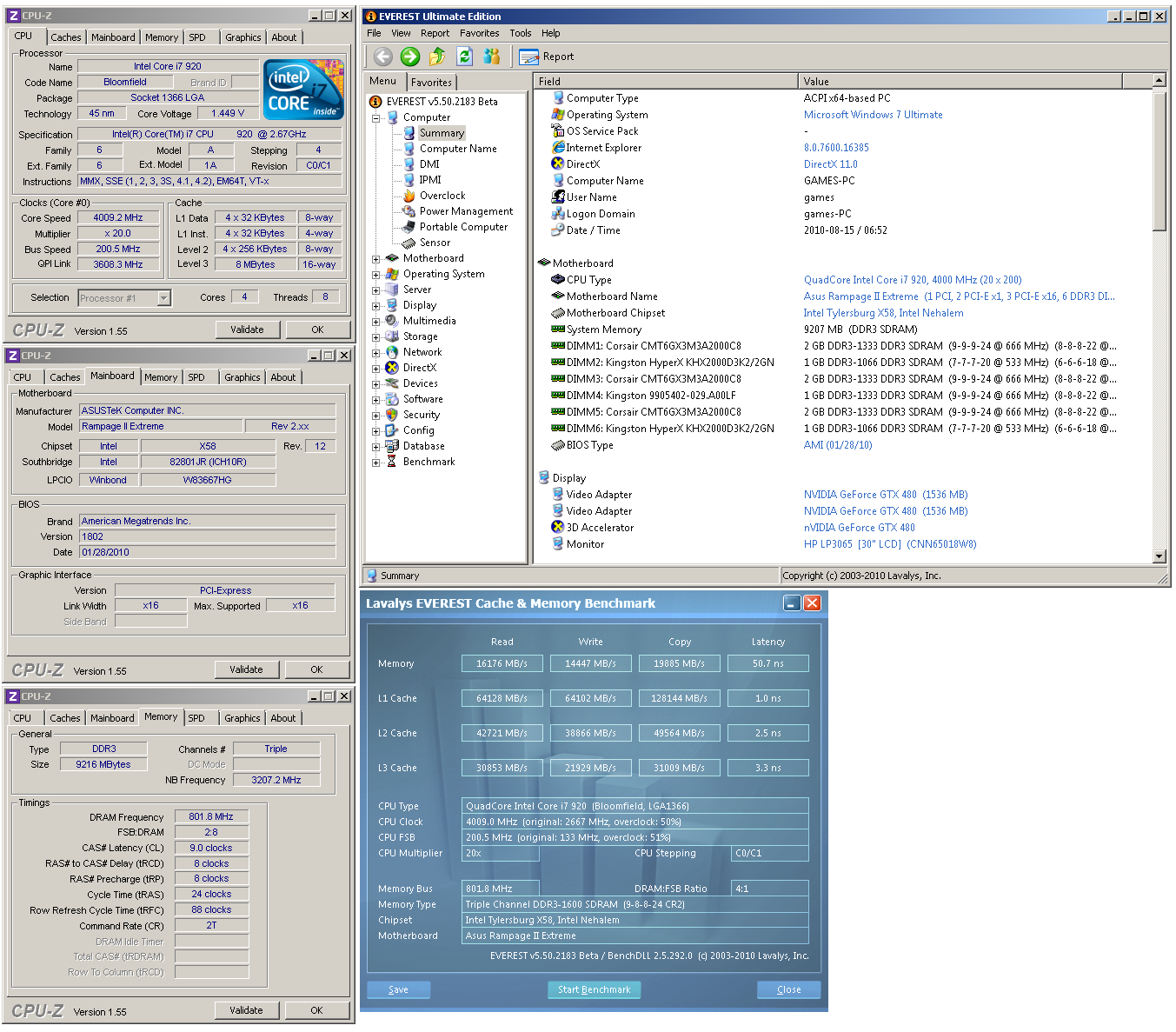Open the Favorites menu in EVEREST menu bar
Screen dimensions: 1176x1032
[479, 33]
